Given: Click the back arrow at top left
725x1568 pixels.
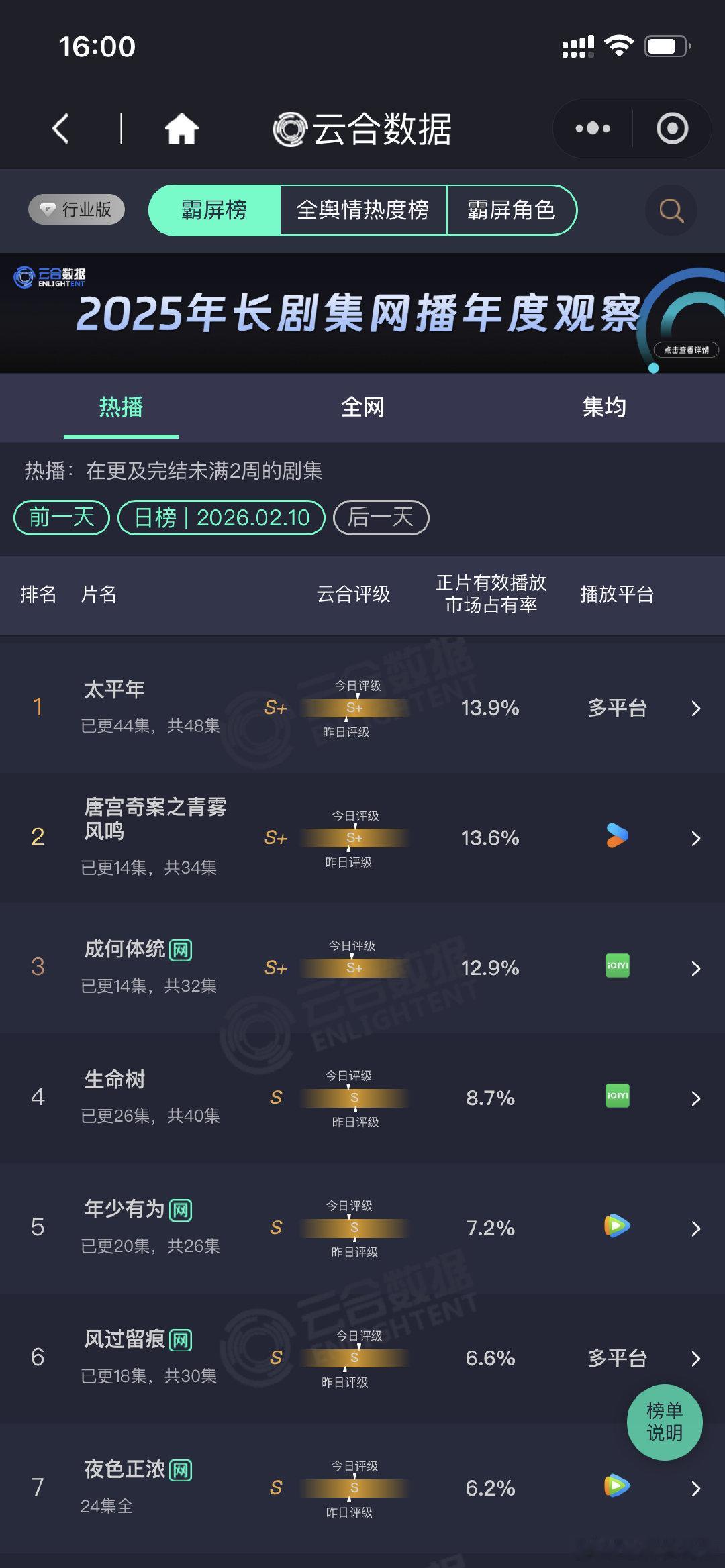Looking at the screenshot, I should (61, 129).
